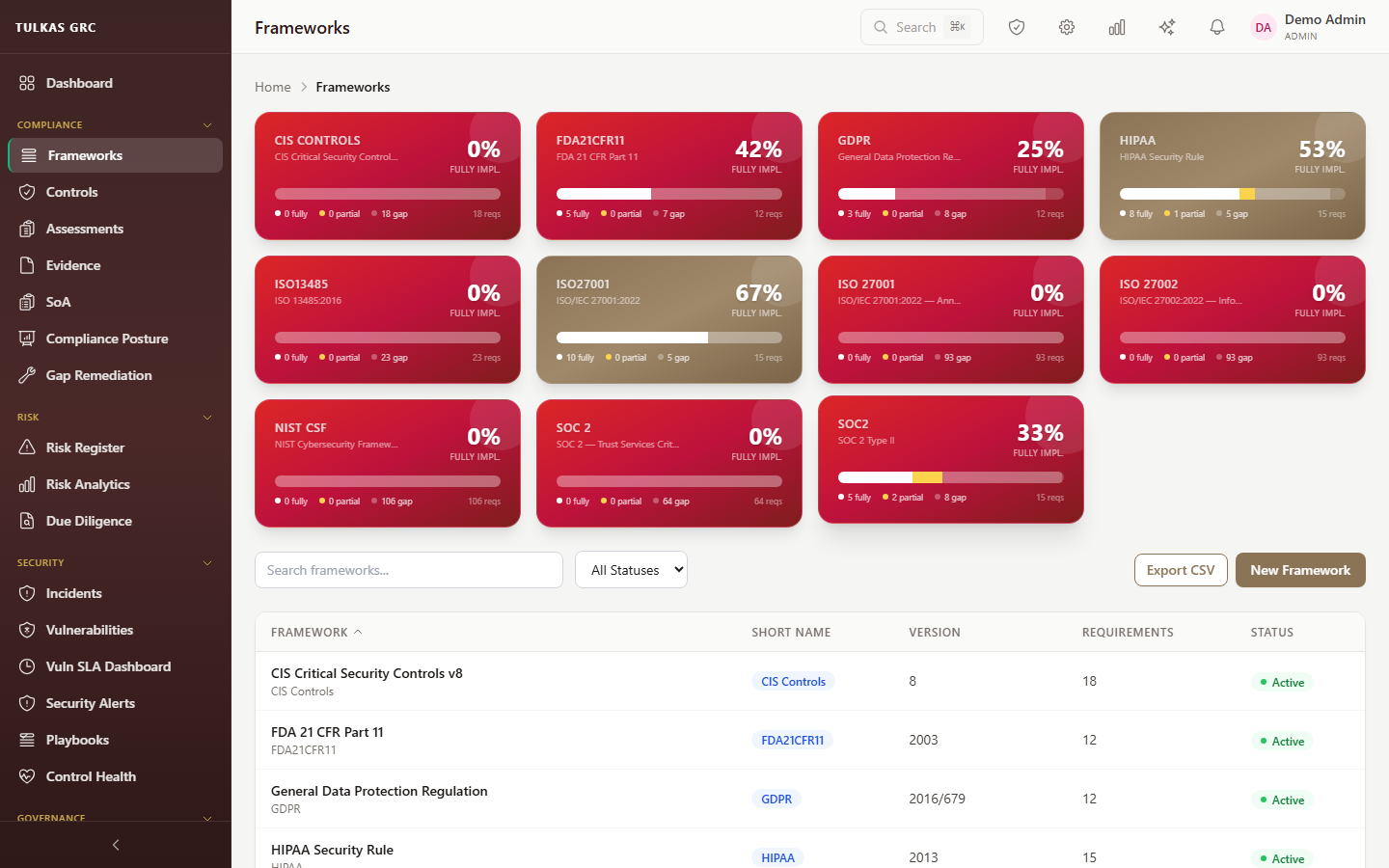Collapse the SECURITY section chevron
Viewport: 1389px width, 868px height.
point(207,563)
